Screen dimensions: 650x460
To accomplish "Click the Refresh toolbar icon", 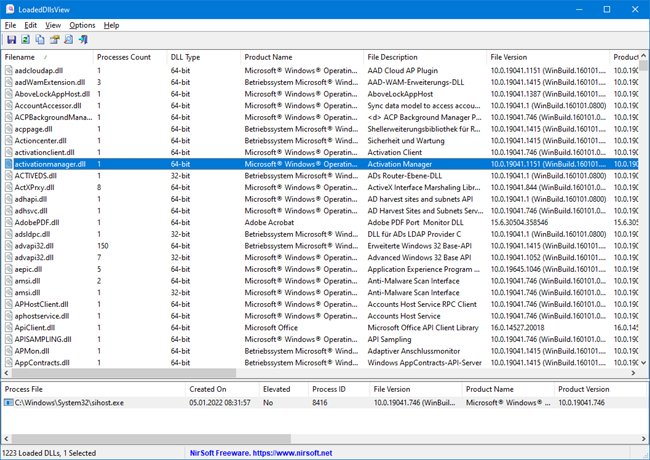I will point(25,39).
